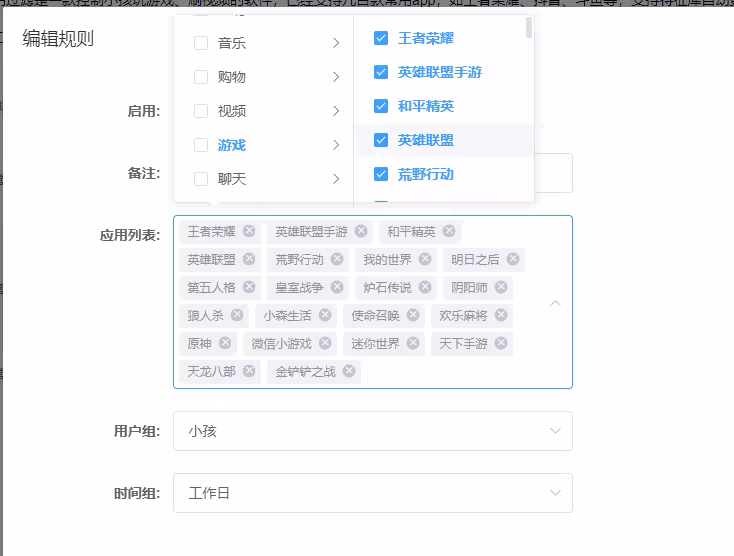Uncheck the 英雄联盟 checkbox in cascader
This screenshot has width=734, height=556.
(381, 140)
